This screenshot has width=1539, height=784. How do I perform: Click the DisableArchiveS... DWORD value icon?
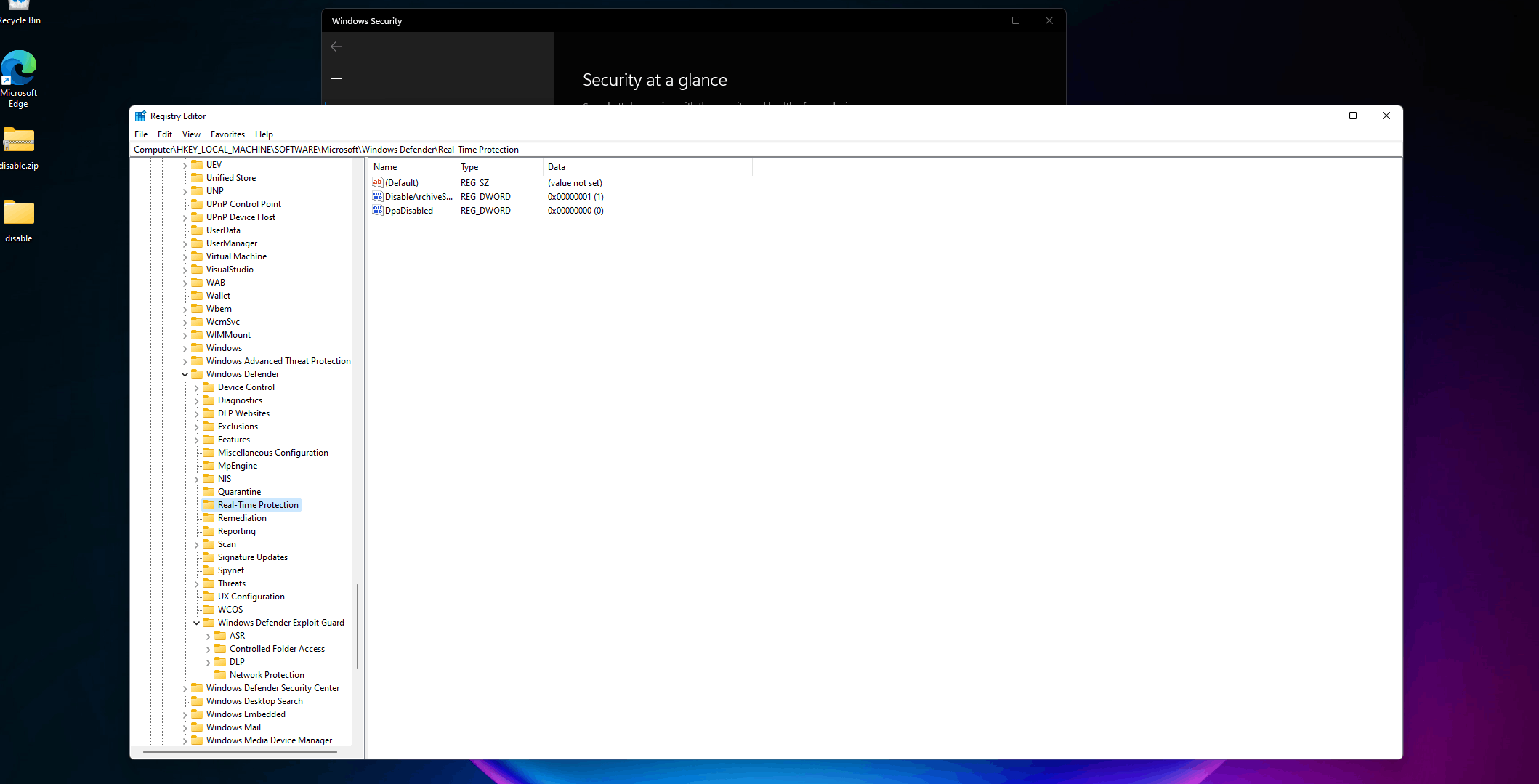coord(378,197)
